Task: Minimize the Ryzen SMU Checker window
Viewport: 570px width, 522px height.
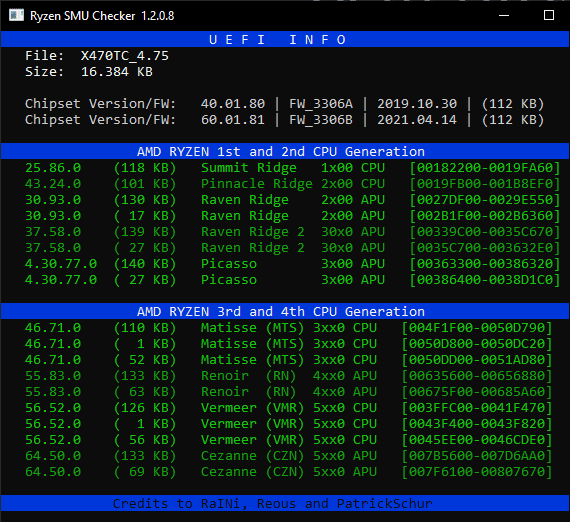Action: point(504,15)
